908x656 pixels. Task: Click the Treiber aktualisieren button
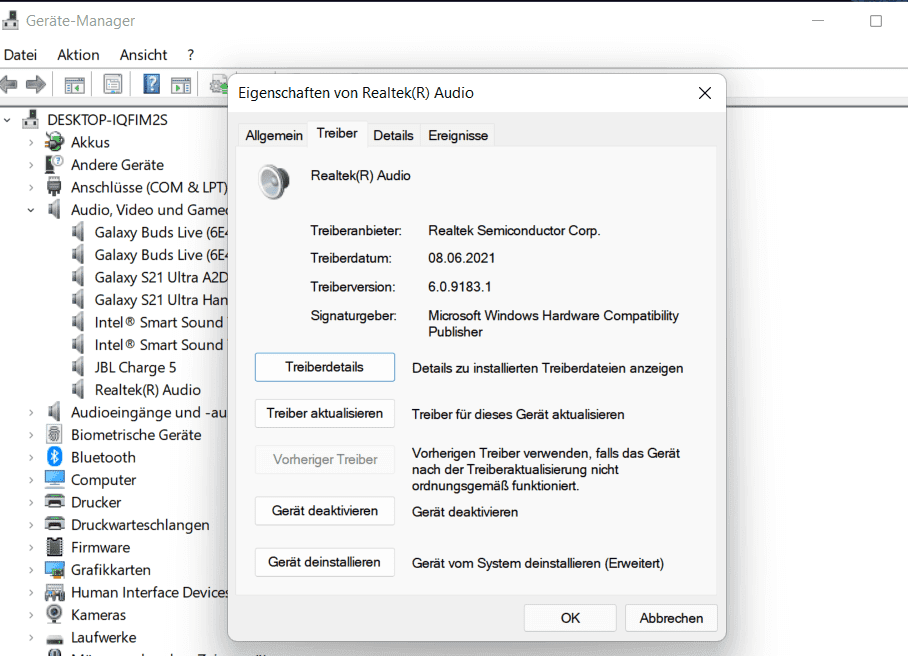(x=325, y=413)
